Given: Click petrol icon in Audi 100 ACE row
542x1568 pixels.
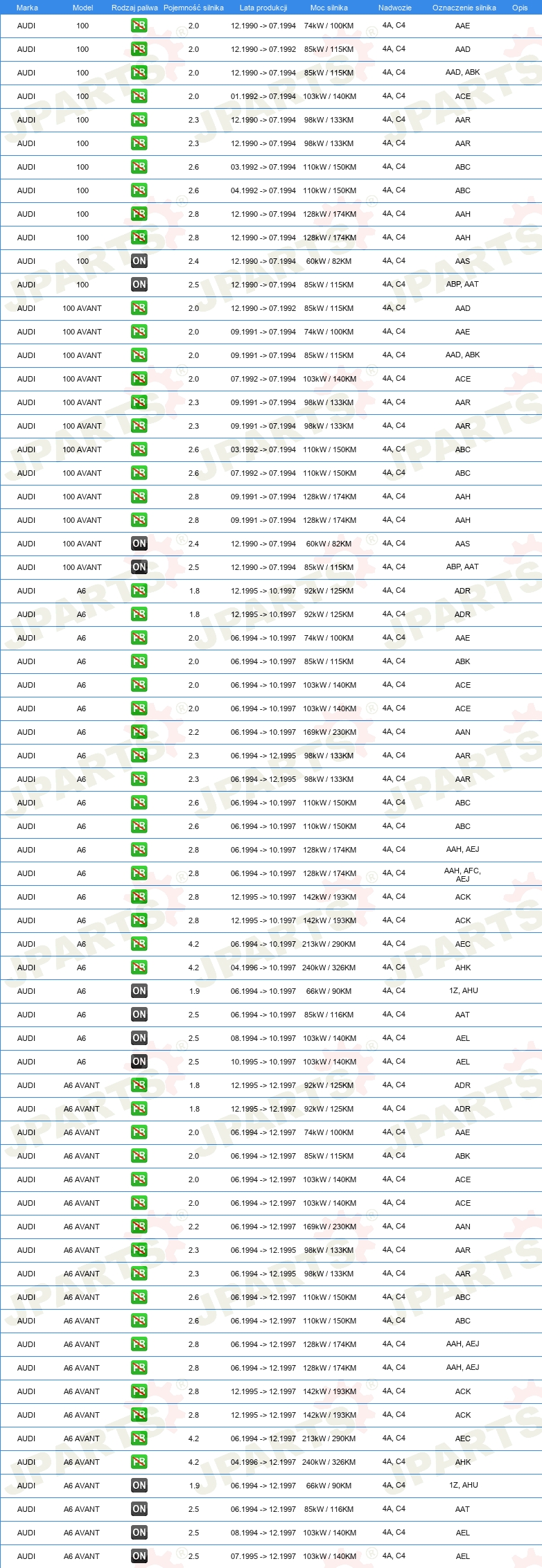Looking at the screenshot, I should tap(139, 96).
